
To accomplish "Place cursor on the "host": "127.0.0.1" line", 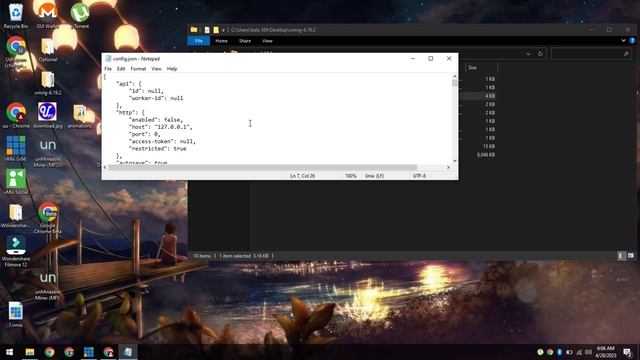I will (x=161, y=127).
